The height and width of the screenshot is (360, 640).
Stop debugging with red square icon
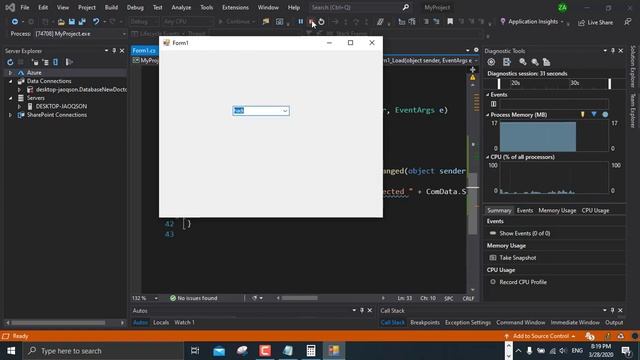click(311, 22)
